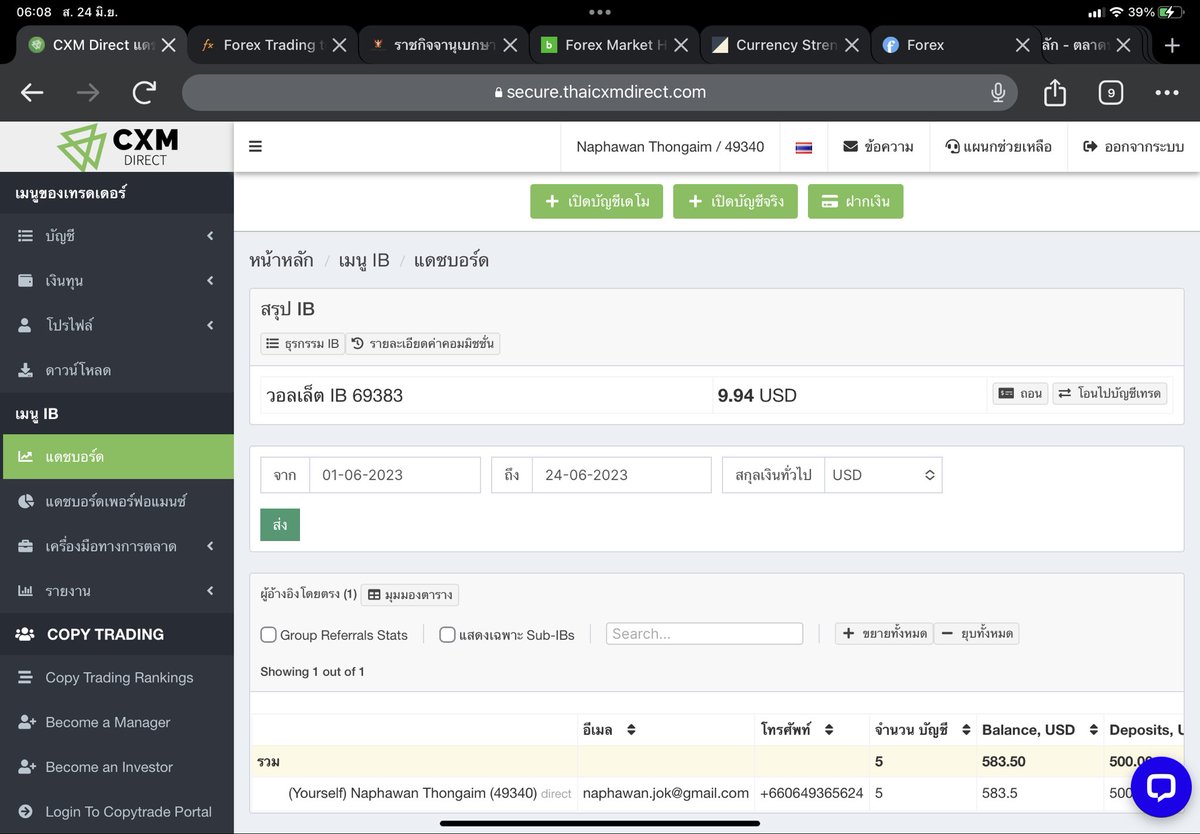Screen dimensions: 1200x834
Task: Open the live chat bubble
Action: [x=1161, y=787]
